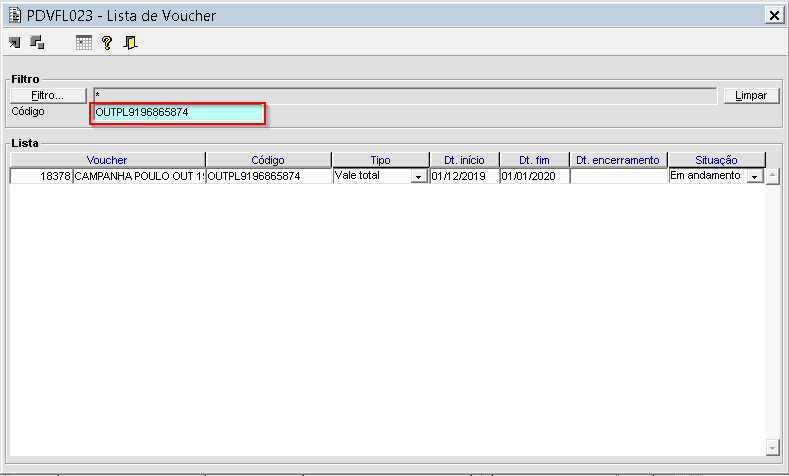
Task: Click the Dt. início column header
Action: coord(464,160)
